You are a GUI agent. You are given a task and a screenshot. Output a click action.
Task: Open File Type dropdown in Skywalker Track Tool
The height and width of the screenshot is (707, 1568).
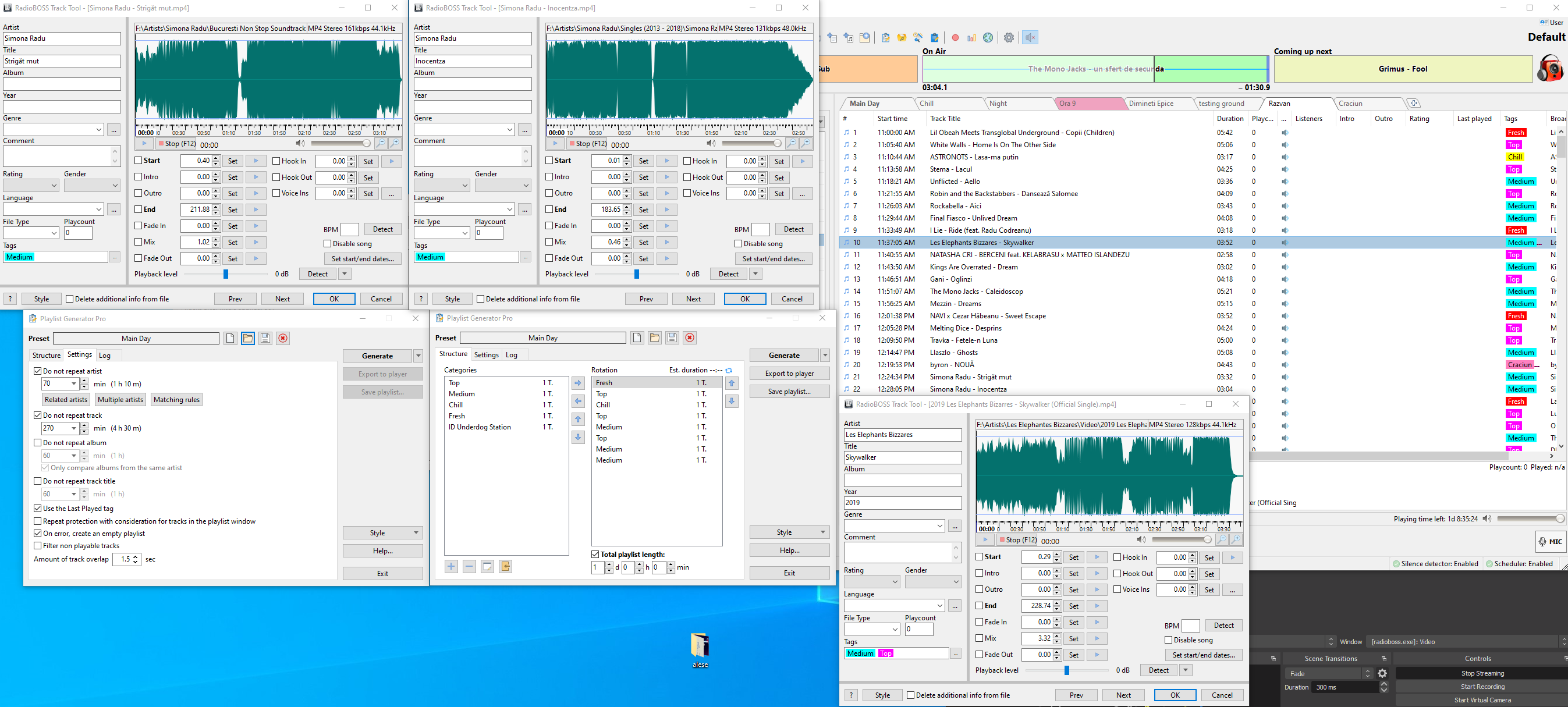click(x=895, y=629)
